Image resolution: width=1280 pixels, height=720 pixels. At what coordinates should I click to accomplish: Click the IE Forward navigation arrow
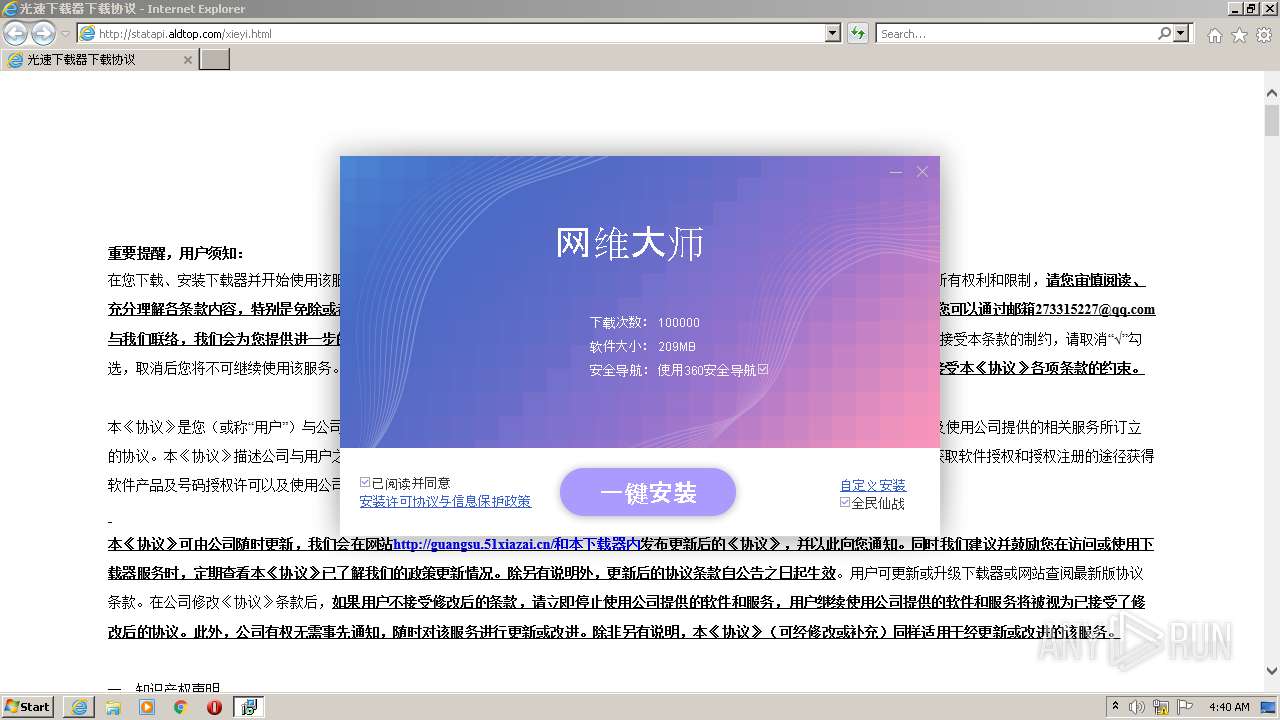pos(42,34)
